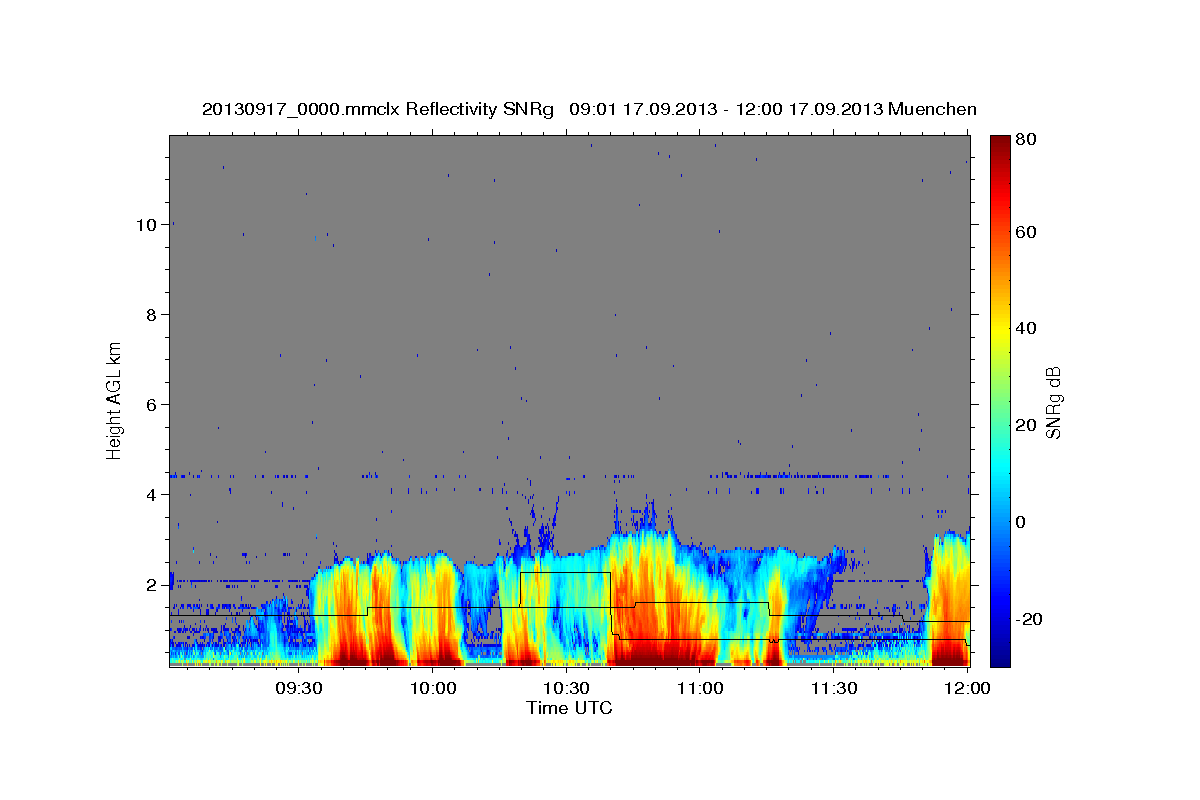The height and width of the screenshot is (800, 1200).
Task: Click the 12:00 time tick label
Action: [967, 688]
